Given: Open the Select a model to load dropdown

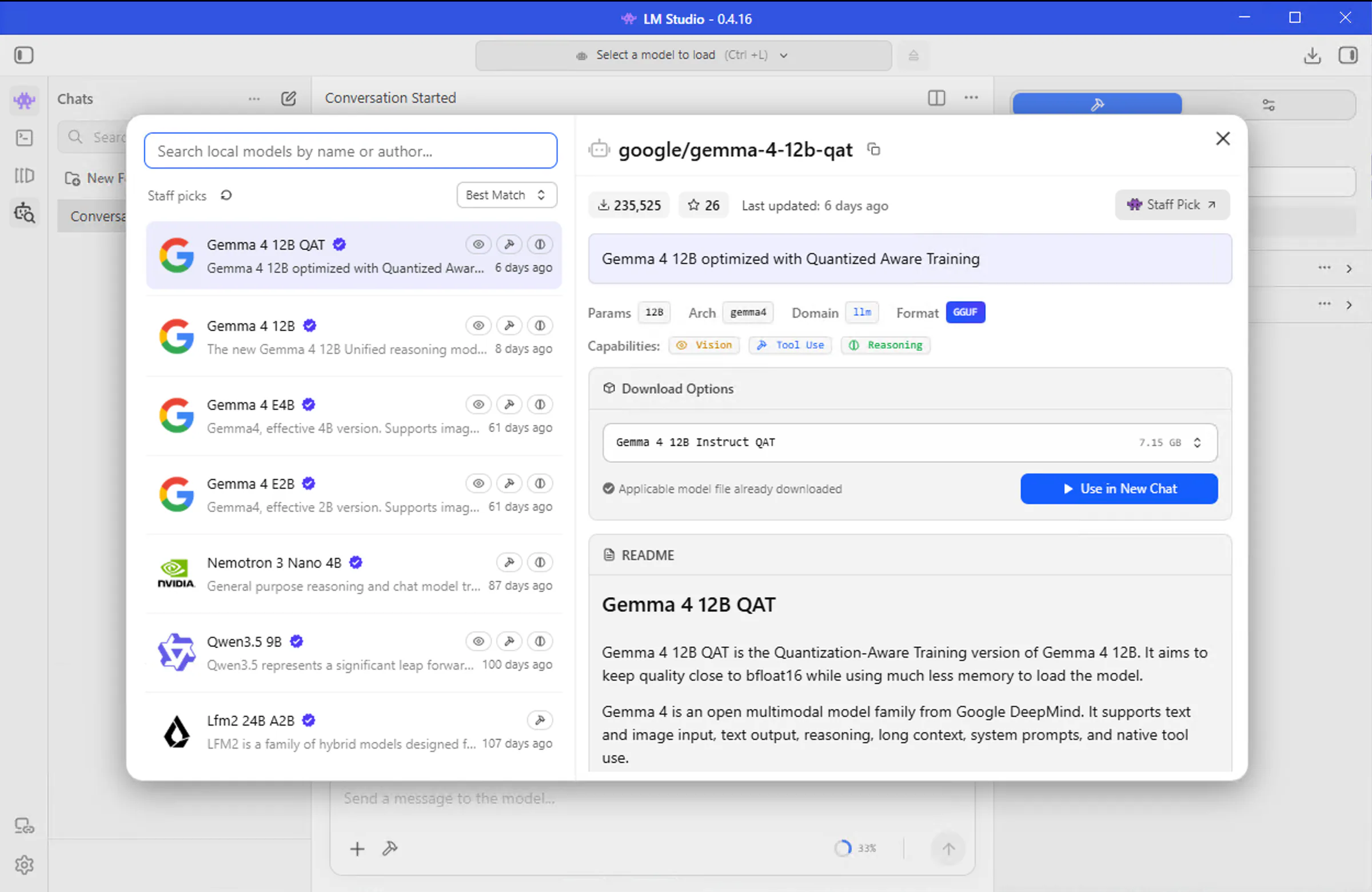Looking at the screenshot, I should point(683,55).
